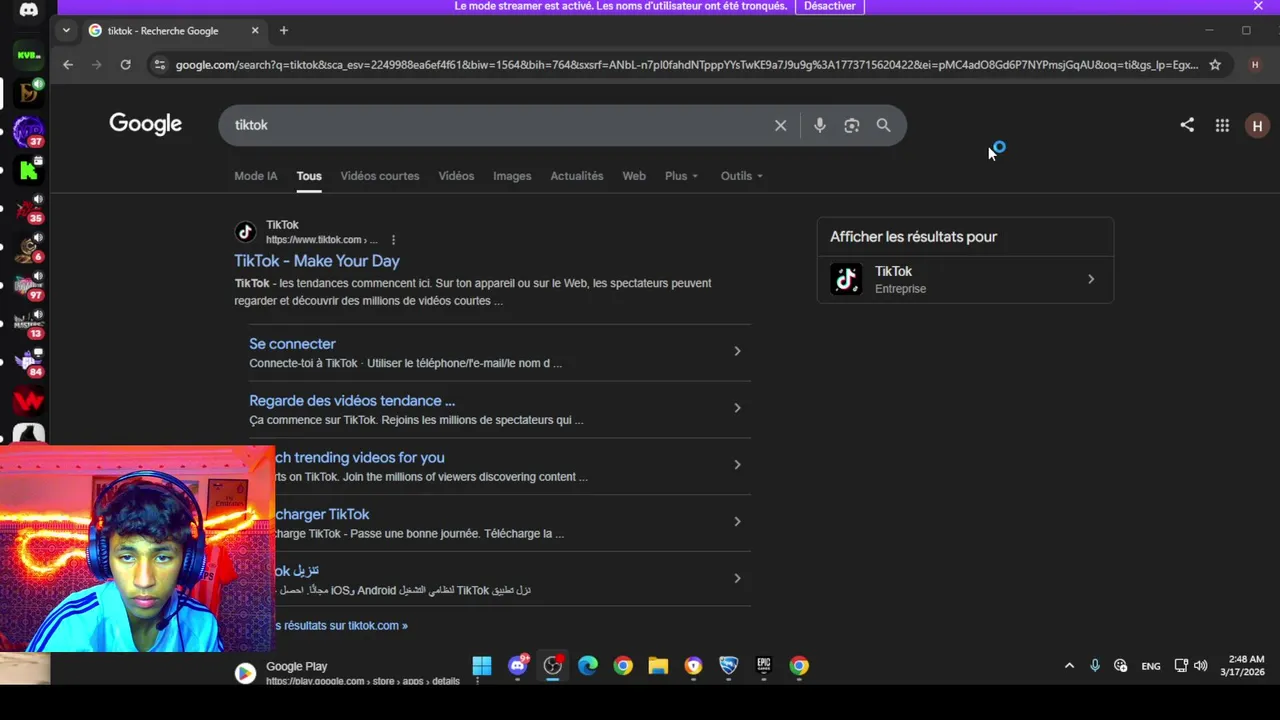Viewport: 1280px width, 720px height.
Task: Click the Google logo
Action: pos(146,124)
